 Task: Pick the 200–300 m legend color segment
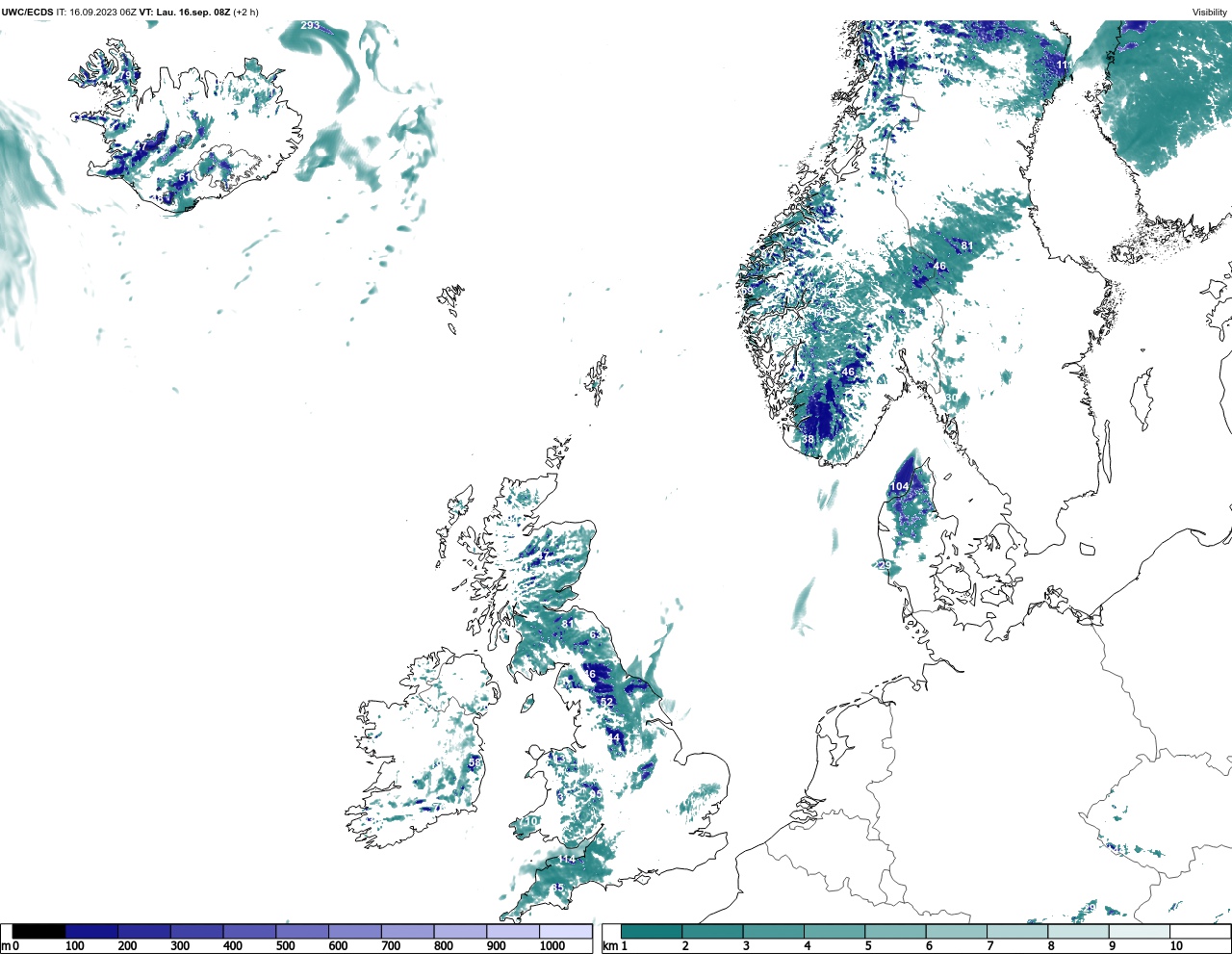click(x=144, y=931)
